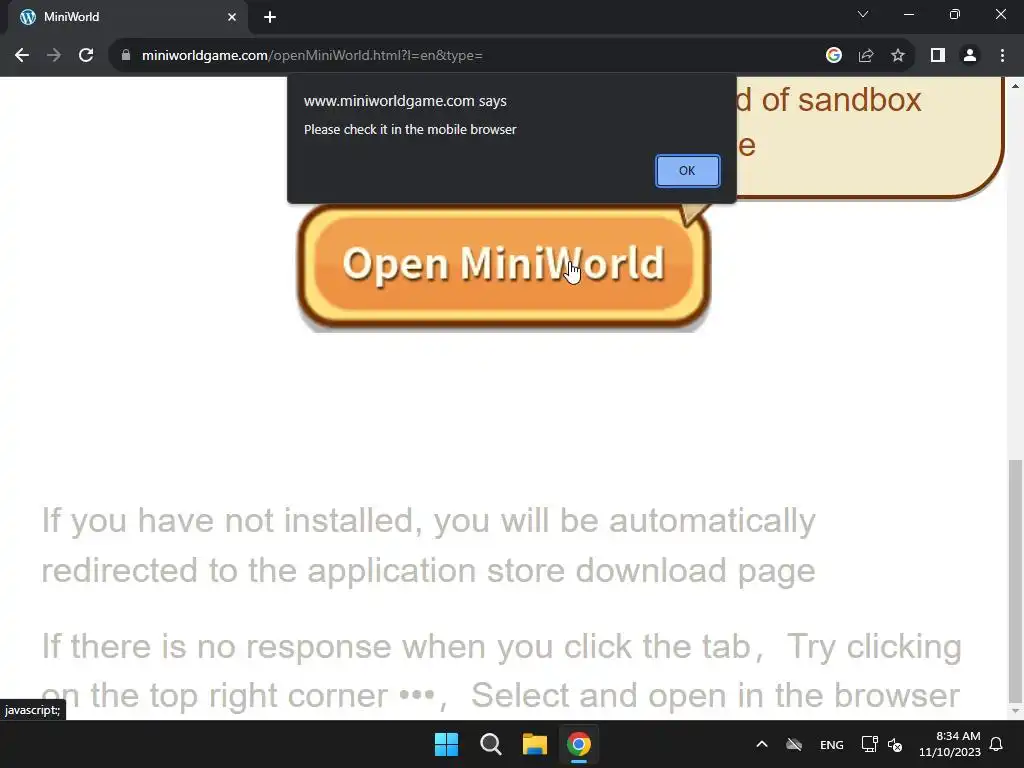Open File Explorer from taskbar

click(x=534, y=744)
